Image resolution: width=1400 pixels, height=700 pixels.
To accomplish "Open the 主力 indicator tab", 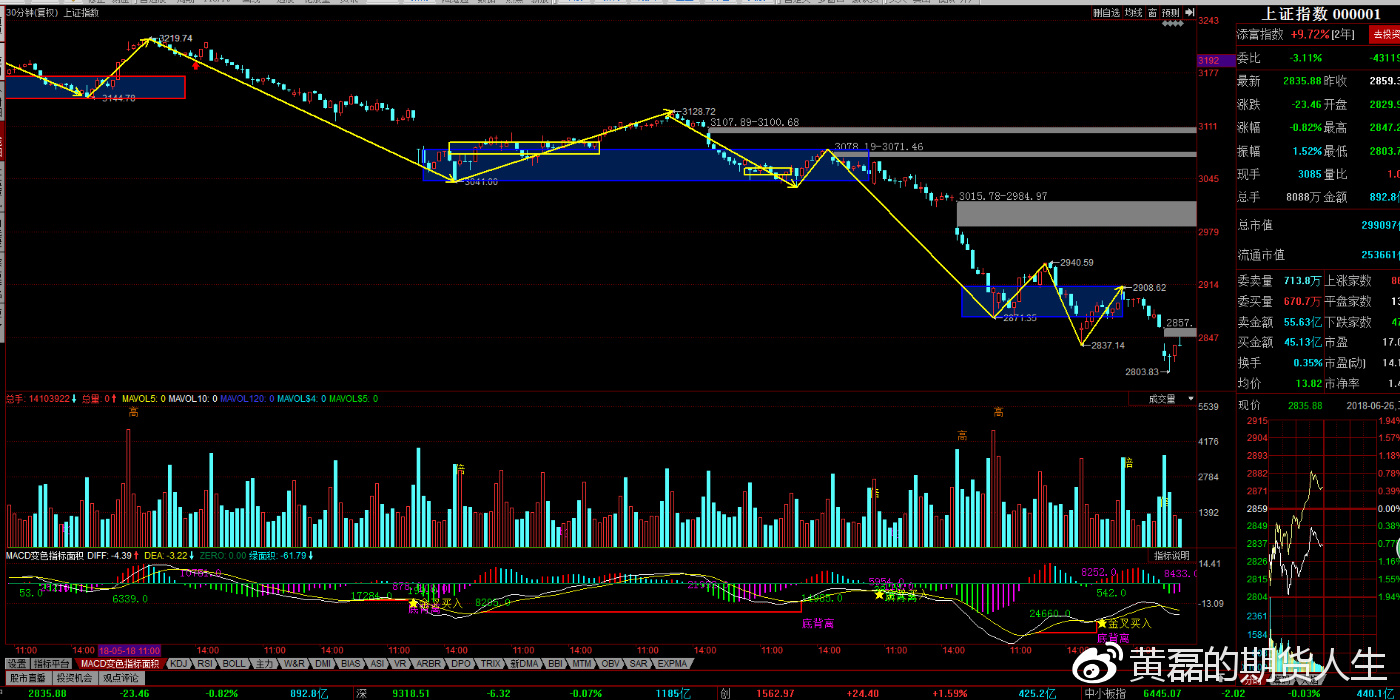I will [264, 663].
